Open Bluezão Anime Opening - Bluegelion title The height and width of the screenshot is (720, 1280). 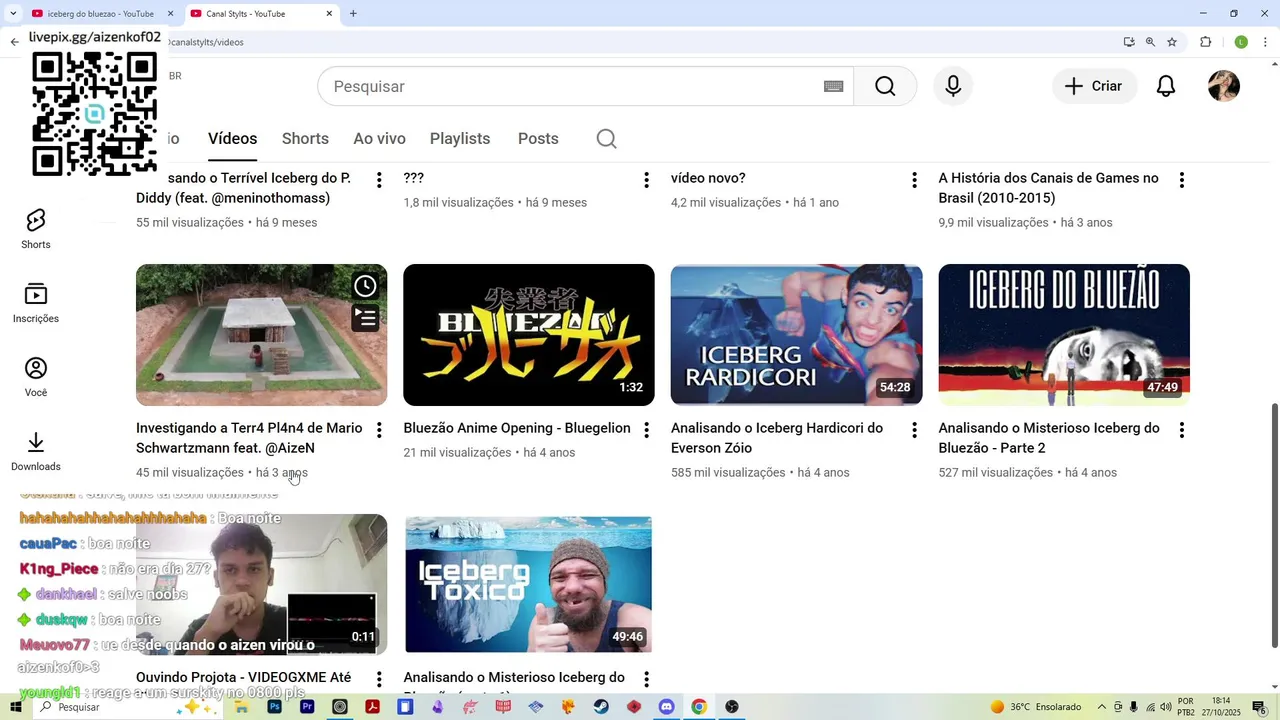coord(517,428)
